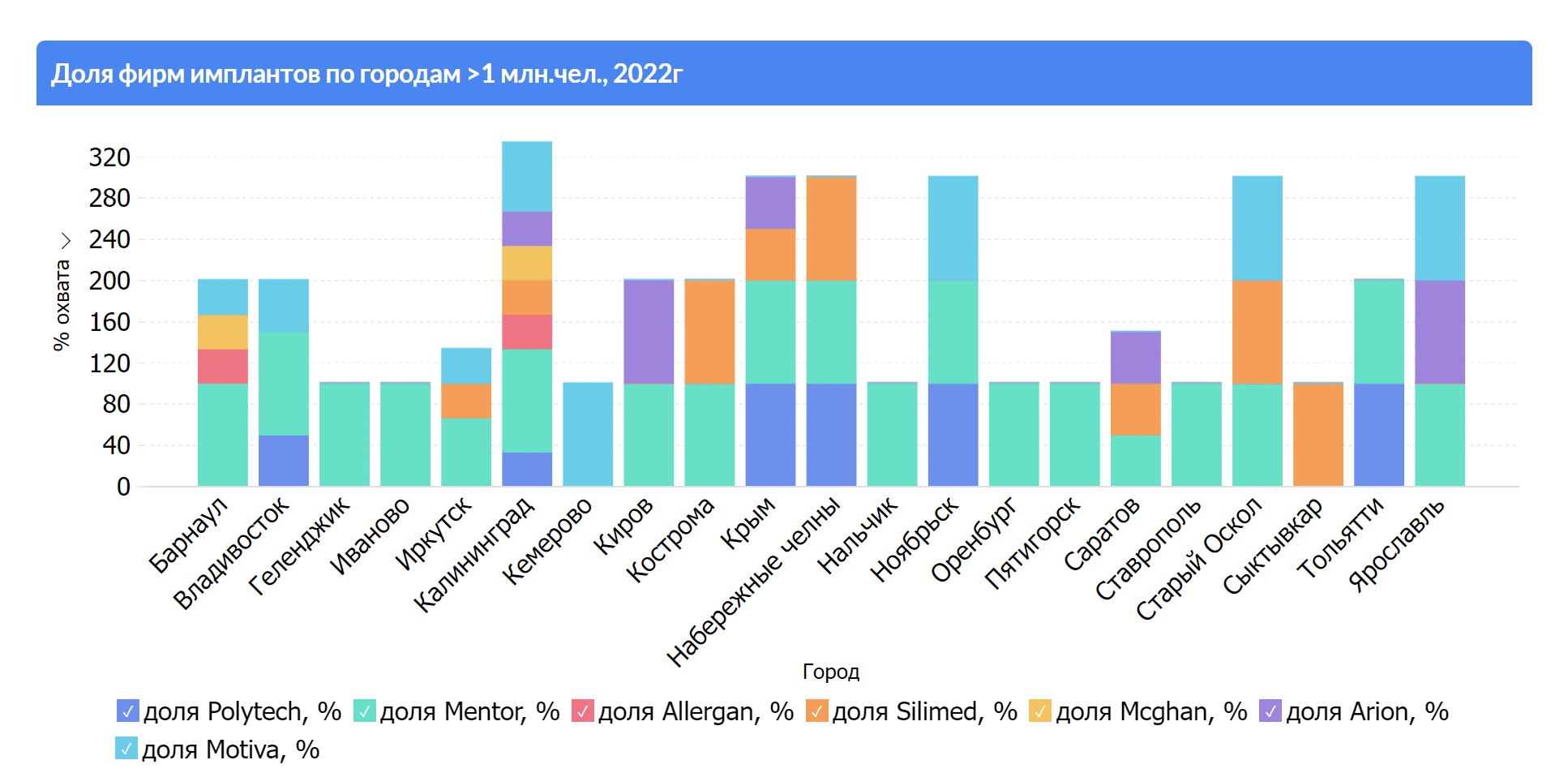Select the Геленджик axis label
This screenshot has height=773, width=1568.
pyautogui.click(x=300, y=546)
